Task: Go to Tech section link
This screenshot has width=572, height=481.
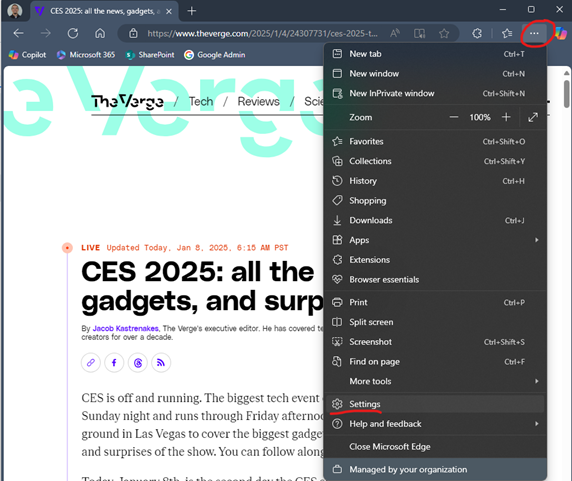Action: point(201,101)
